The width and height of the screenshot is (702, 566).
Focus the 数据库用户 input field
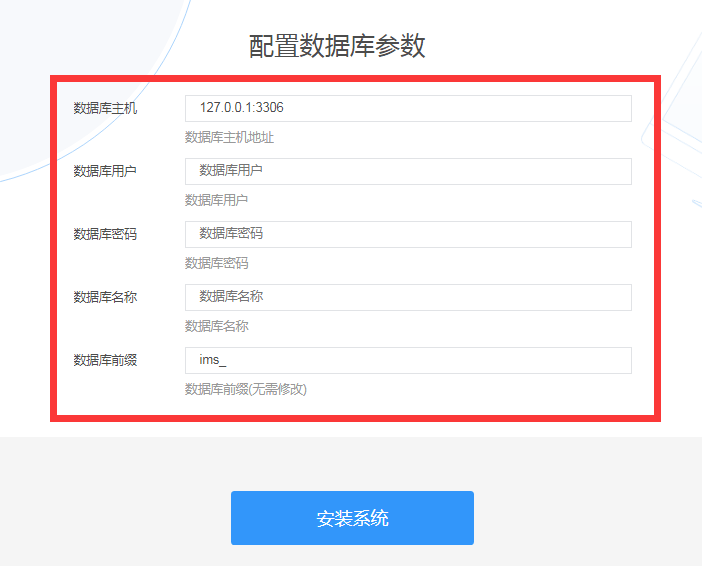click(x=408, y=172)
